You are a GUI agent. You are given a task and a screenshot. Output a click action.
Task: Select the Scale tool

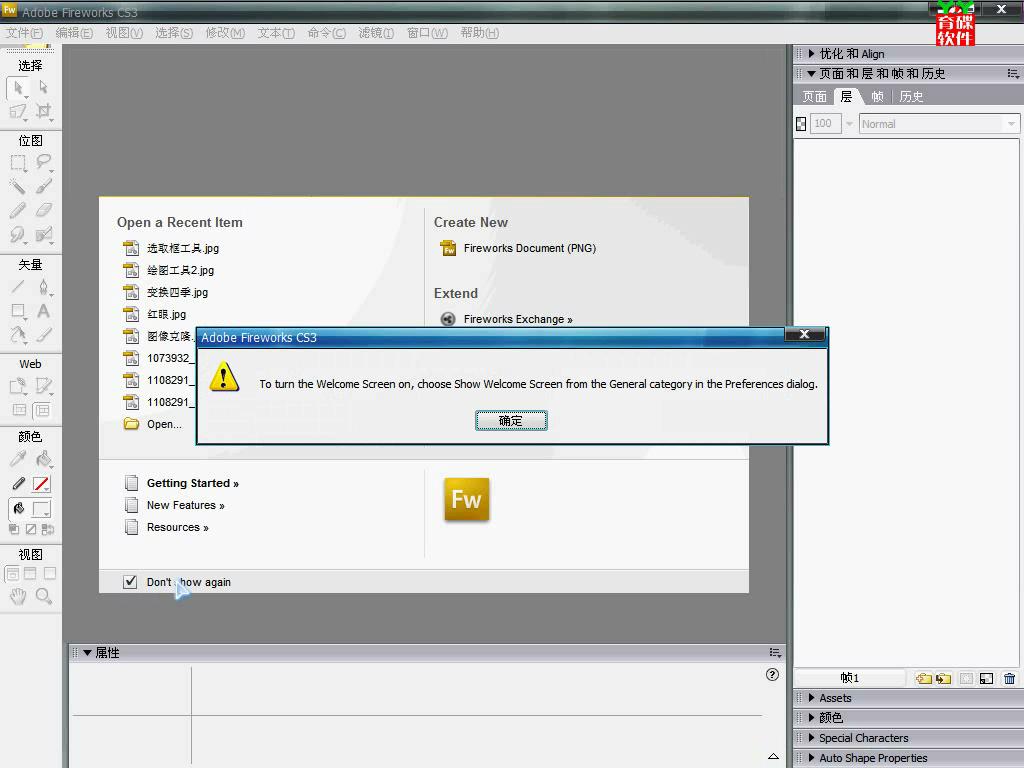point(18,112)
